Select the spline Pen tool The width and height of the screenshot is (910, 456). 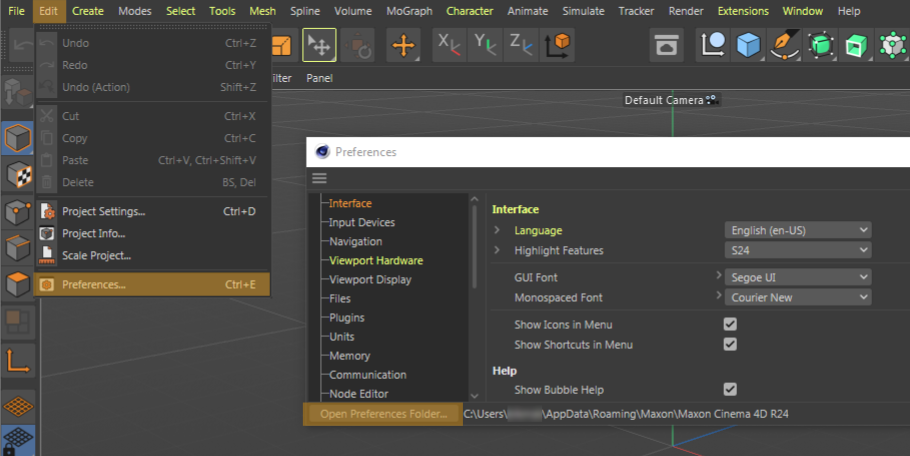coord(785,45)
